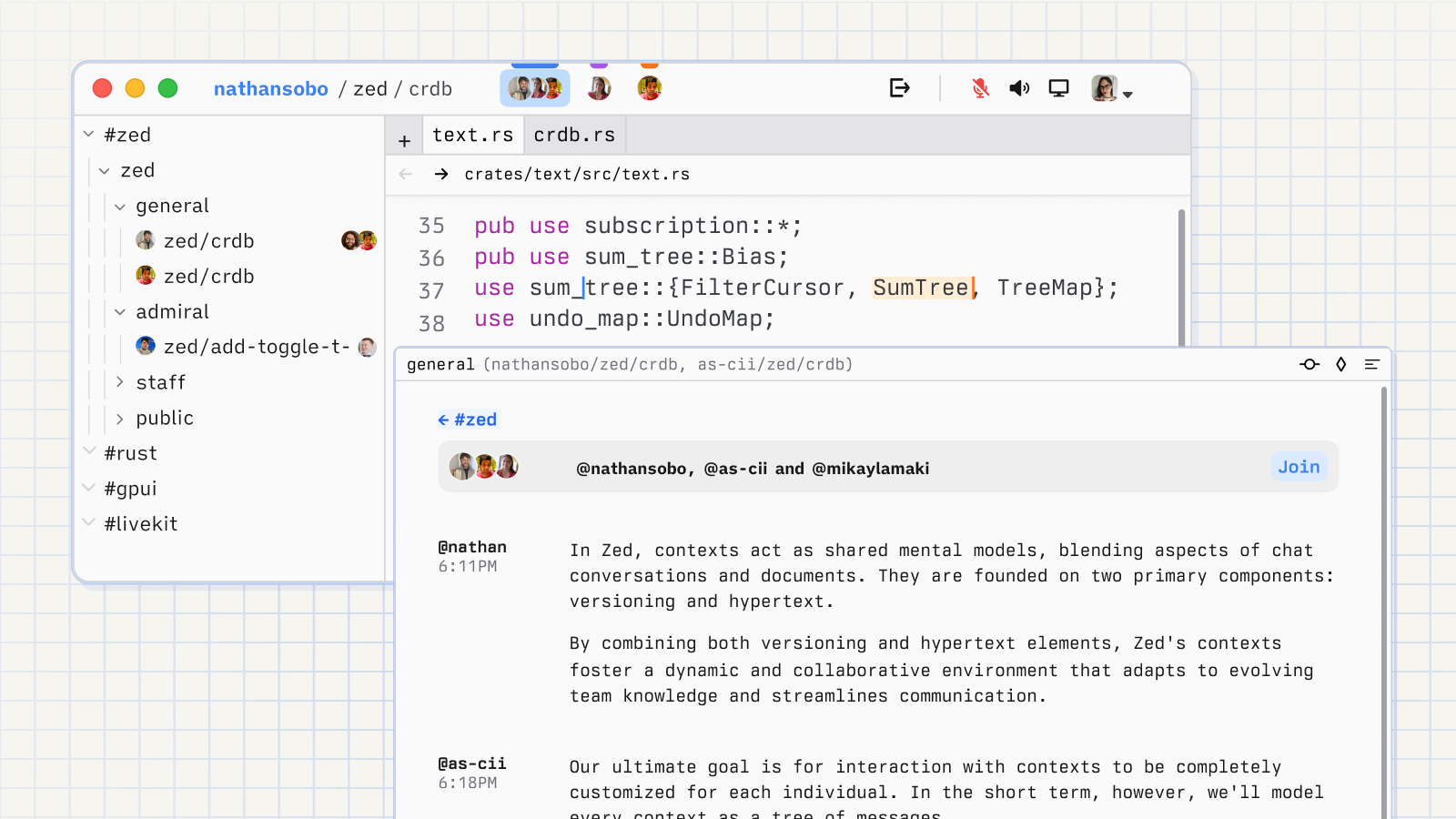Select the text.rs tab
This screenshot has height=819, width=1456.
[472, 136]
